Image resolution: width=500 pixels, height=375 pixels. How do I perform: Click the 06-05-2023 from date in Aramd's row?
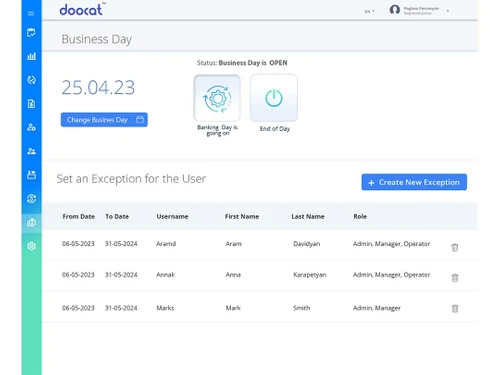pos(78,244)
